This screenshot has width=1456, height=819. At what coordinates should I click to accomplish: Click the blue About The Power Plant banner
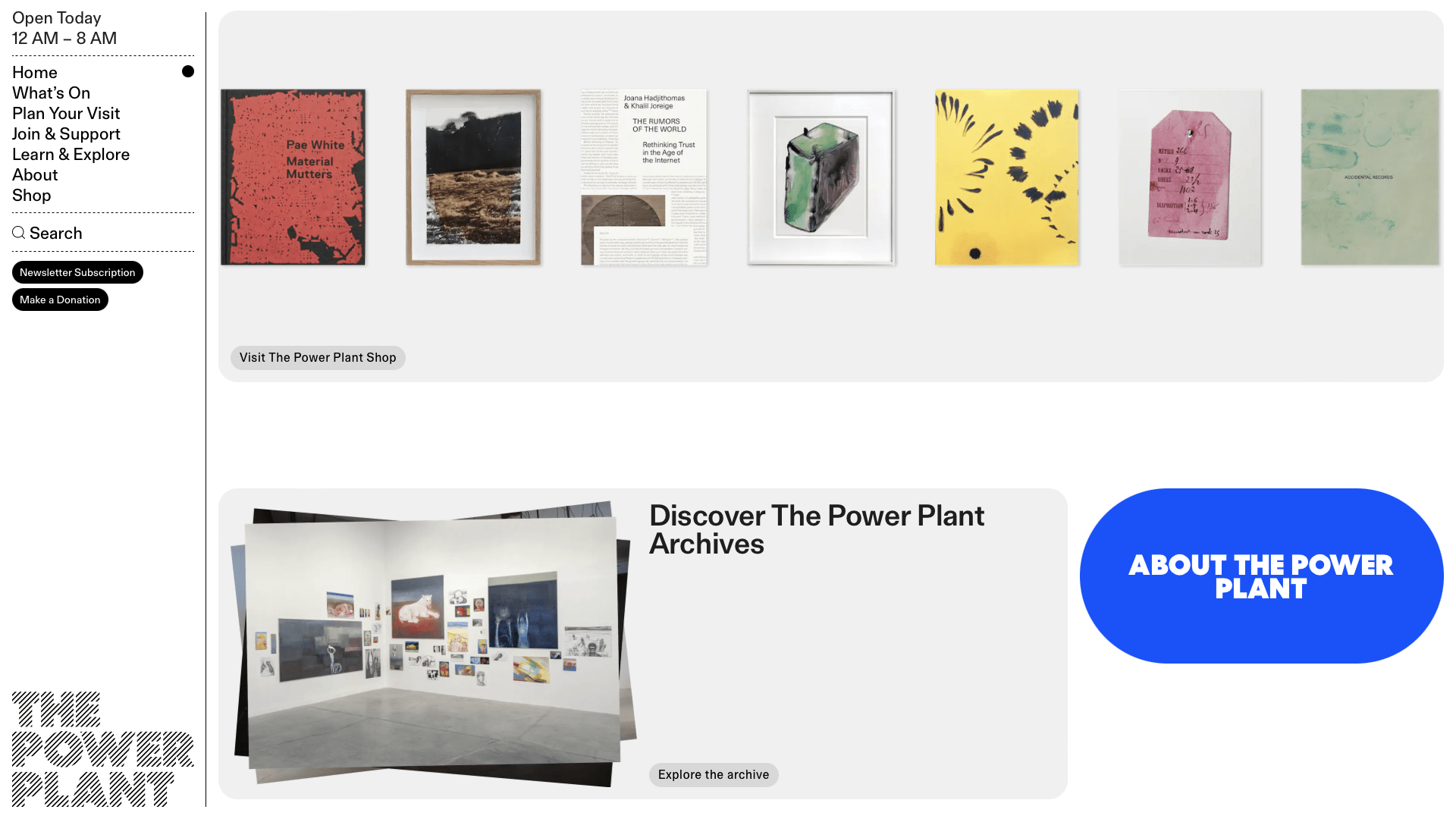1261,576
